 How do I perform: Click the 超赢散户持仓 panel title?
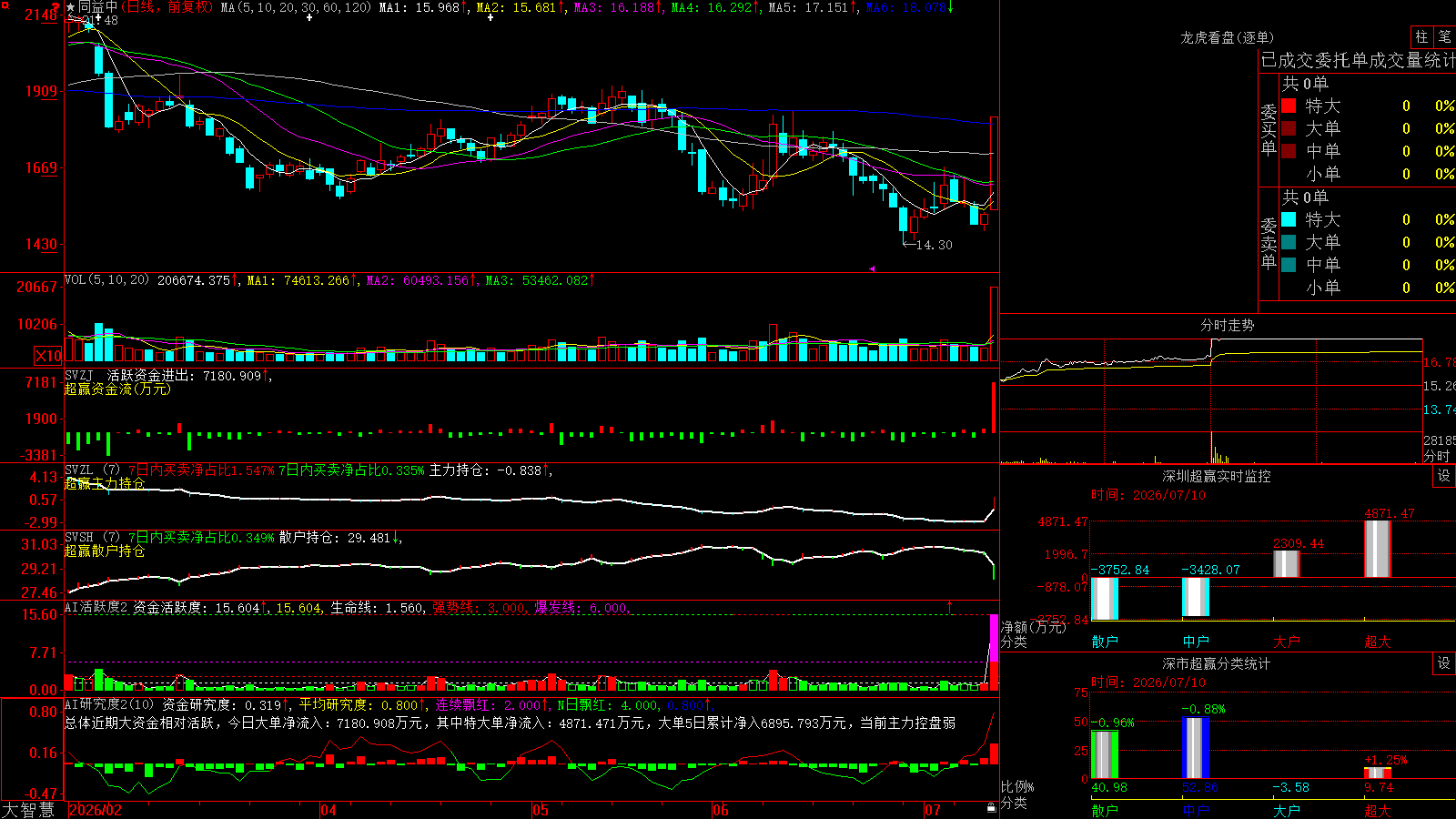(105, 551)
